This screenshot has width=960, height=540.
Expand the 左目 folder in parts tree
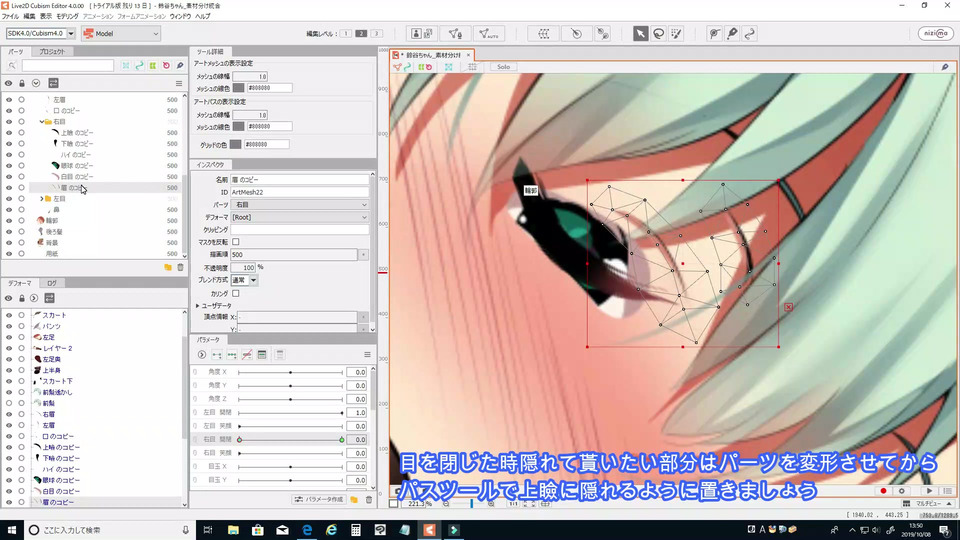tap(42, 199)
